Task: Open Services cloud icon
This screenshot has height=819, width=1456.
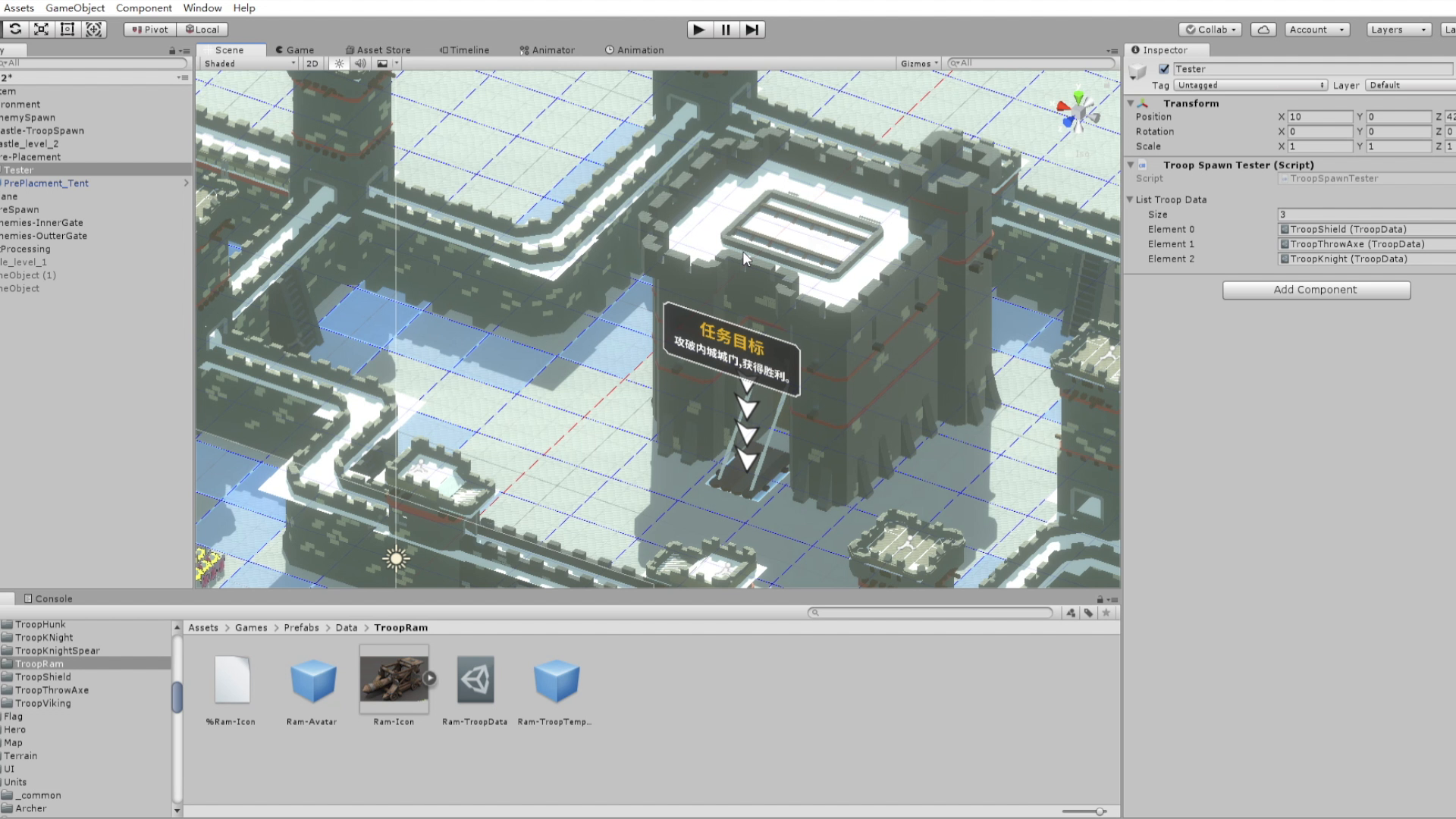Action: pos(1263,30)
